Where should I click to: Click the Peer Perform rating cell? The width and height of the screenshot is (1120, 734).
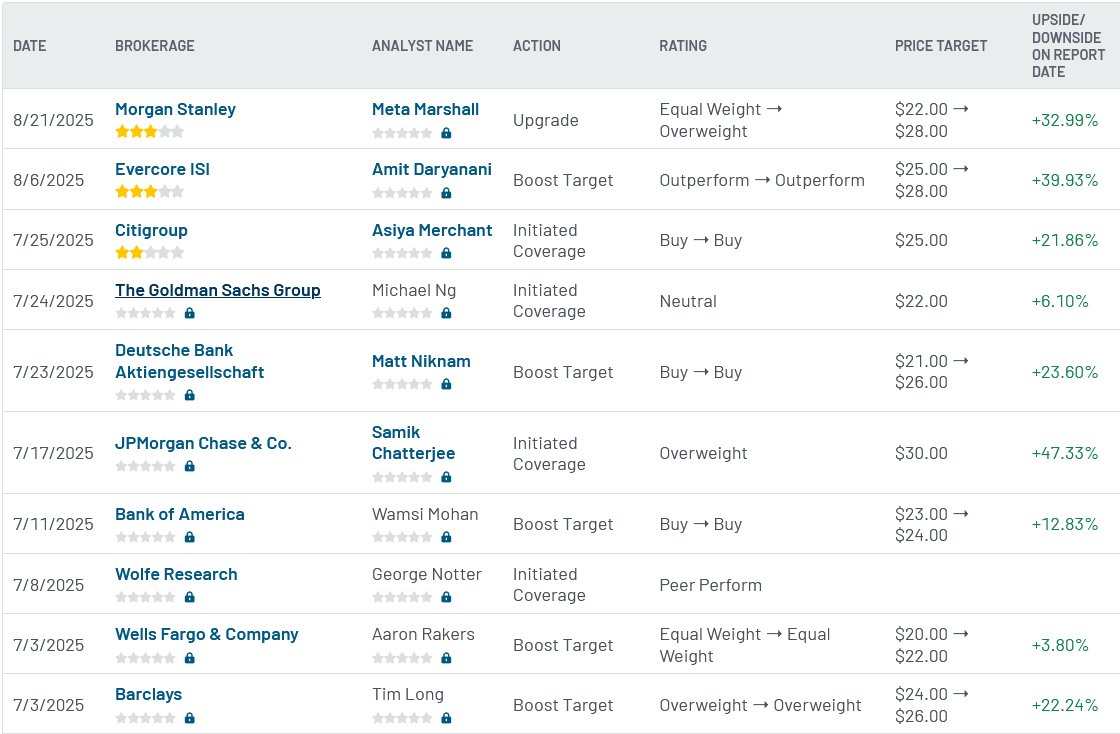(710, 585)
